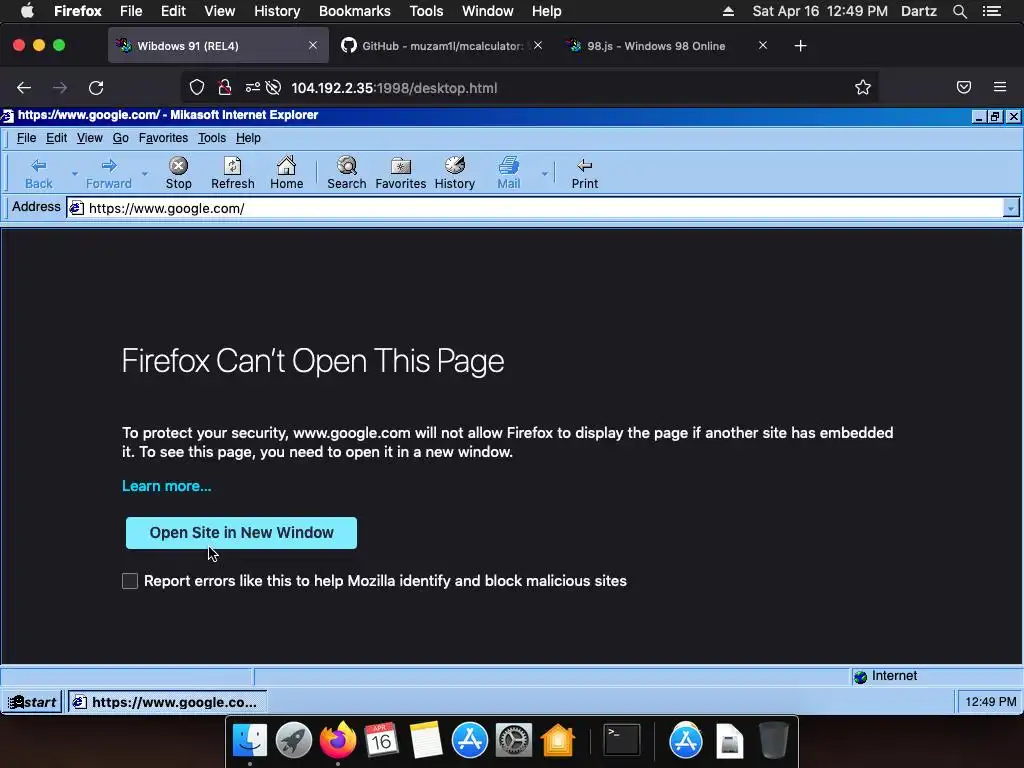Viewport: 1024px width, 768px height.
Task: Open the Address bar dropdown arrow
Action: [1010, 208]
